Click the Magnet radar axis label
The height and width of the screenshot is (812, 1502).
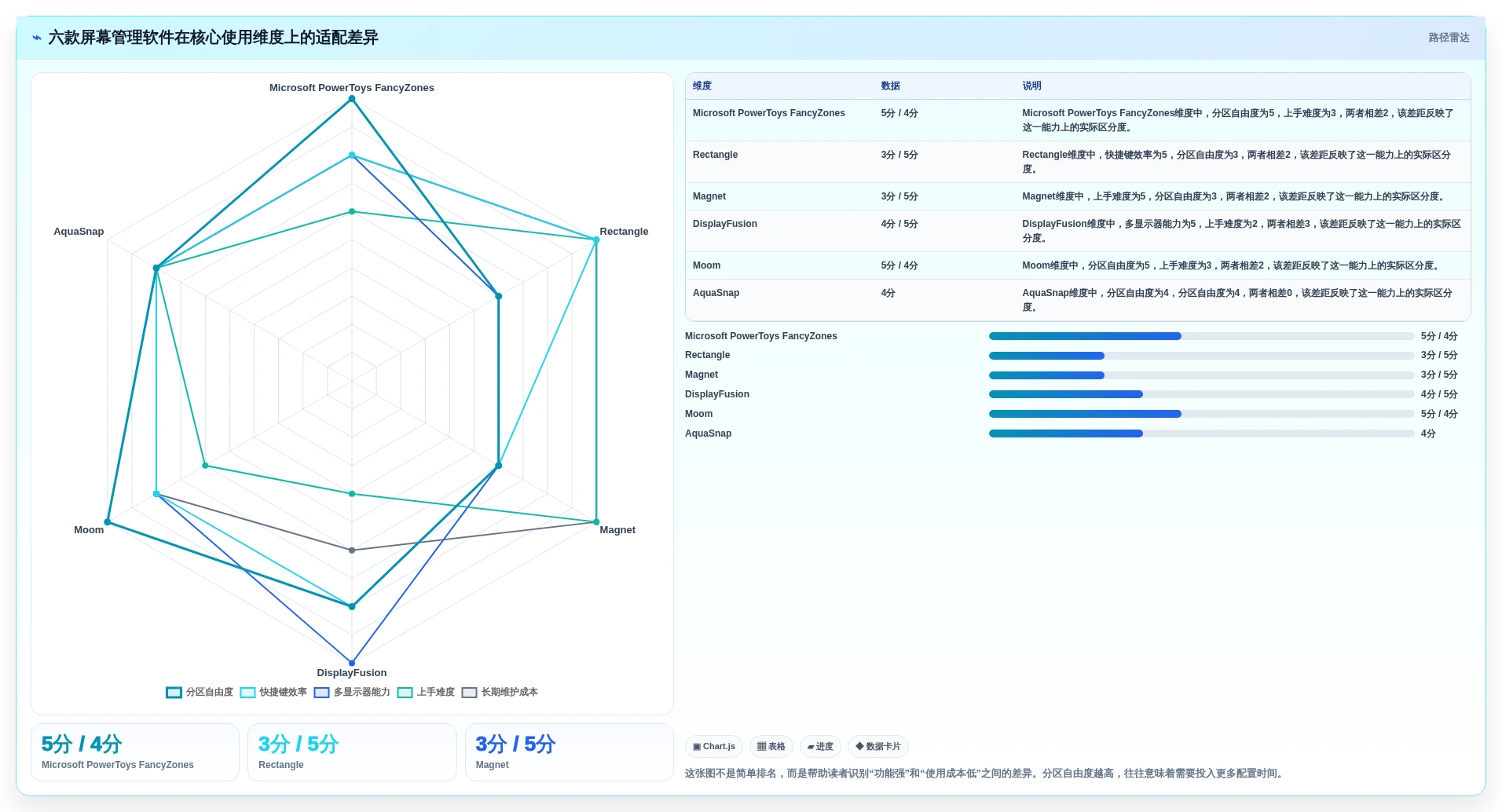617,530
